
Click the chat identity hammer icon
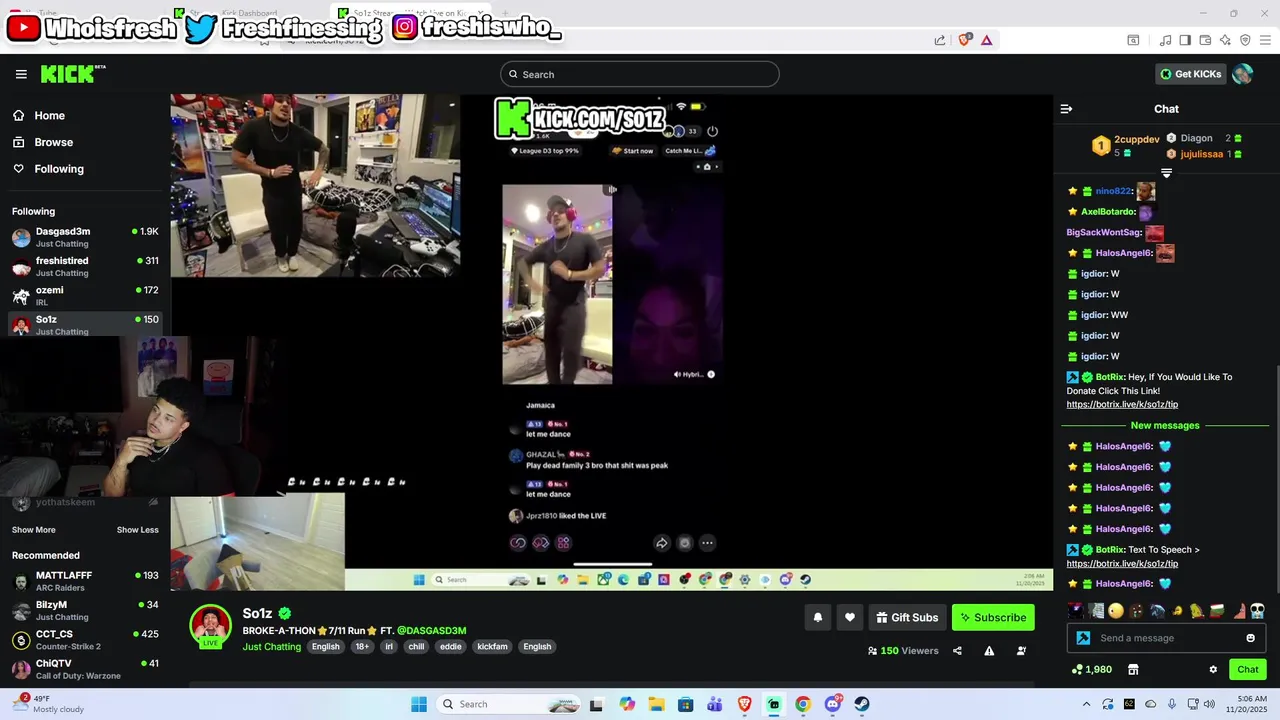click(1083, 638)
